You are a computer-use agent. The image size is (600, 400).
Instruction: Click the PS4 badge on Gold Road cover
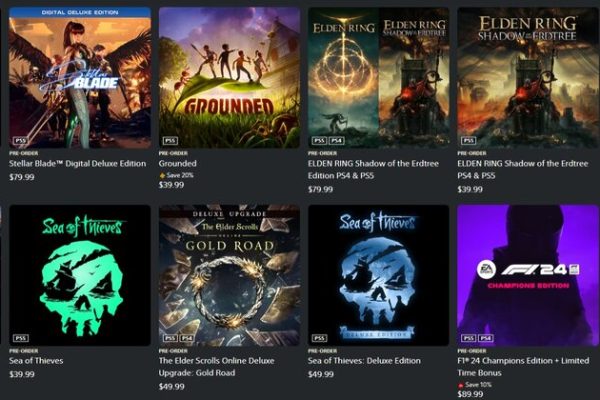tap(187, 338)
